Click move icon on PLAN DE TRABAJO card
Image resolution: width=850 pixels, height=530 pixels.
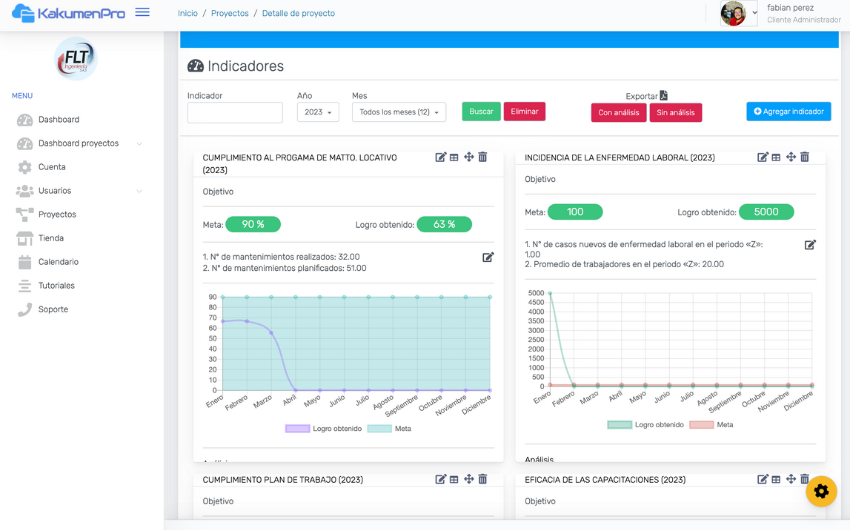point(468,479)
